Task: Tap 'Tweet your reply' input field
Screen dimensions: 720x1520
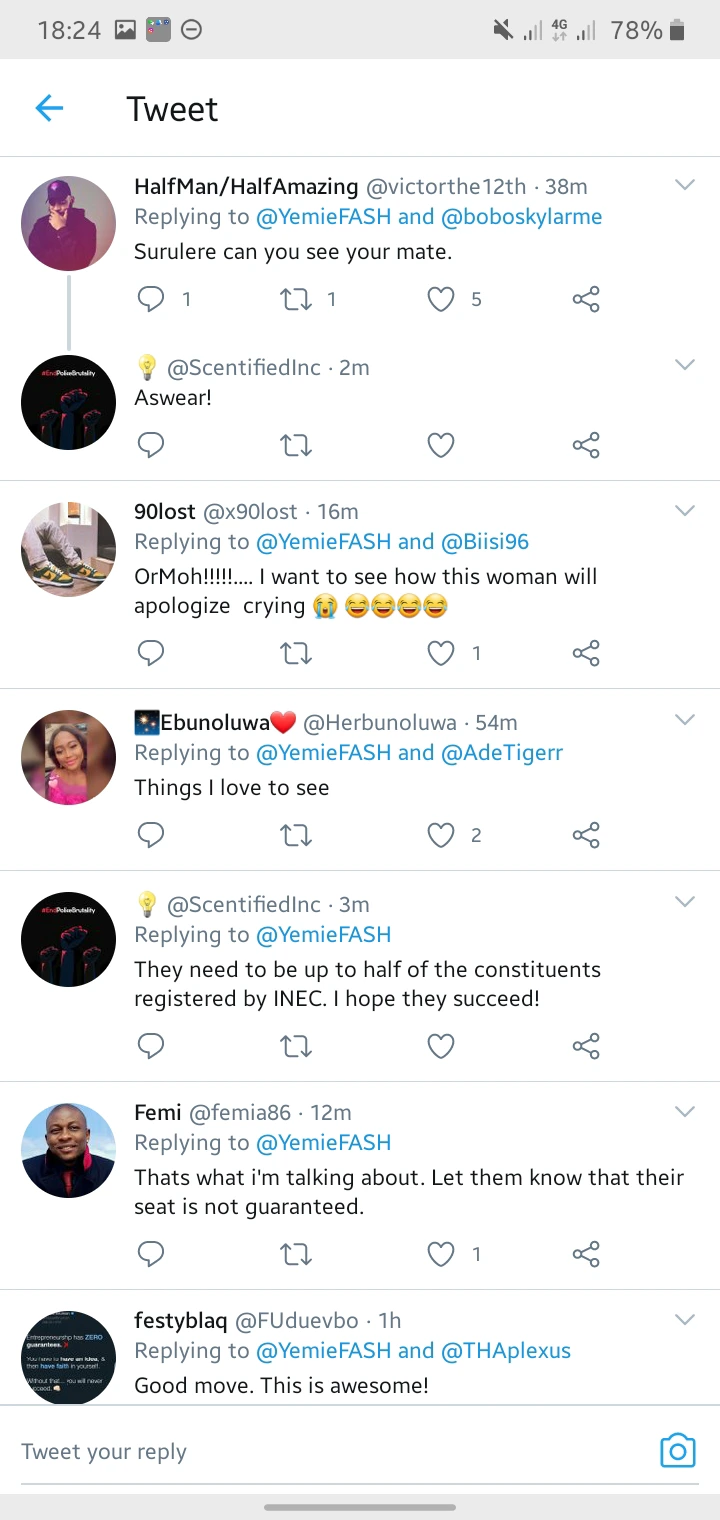Action: point(300,1451)
